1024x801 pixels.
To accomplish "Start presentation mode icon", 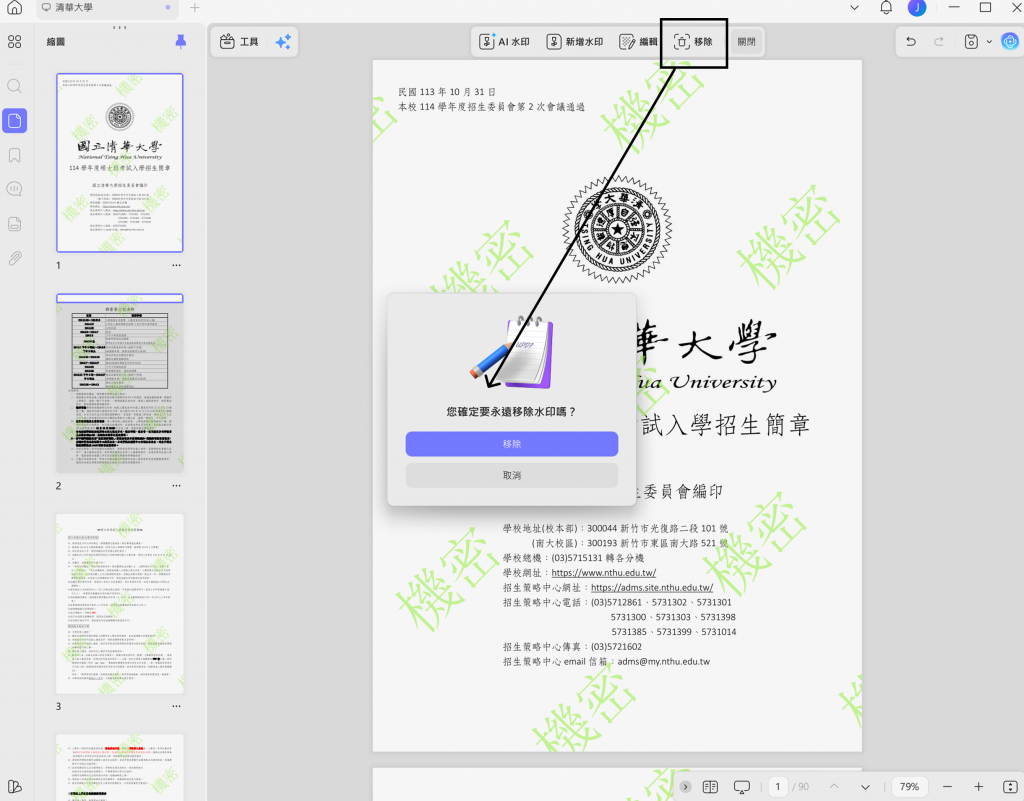I will tap(742, 787).
